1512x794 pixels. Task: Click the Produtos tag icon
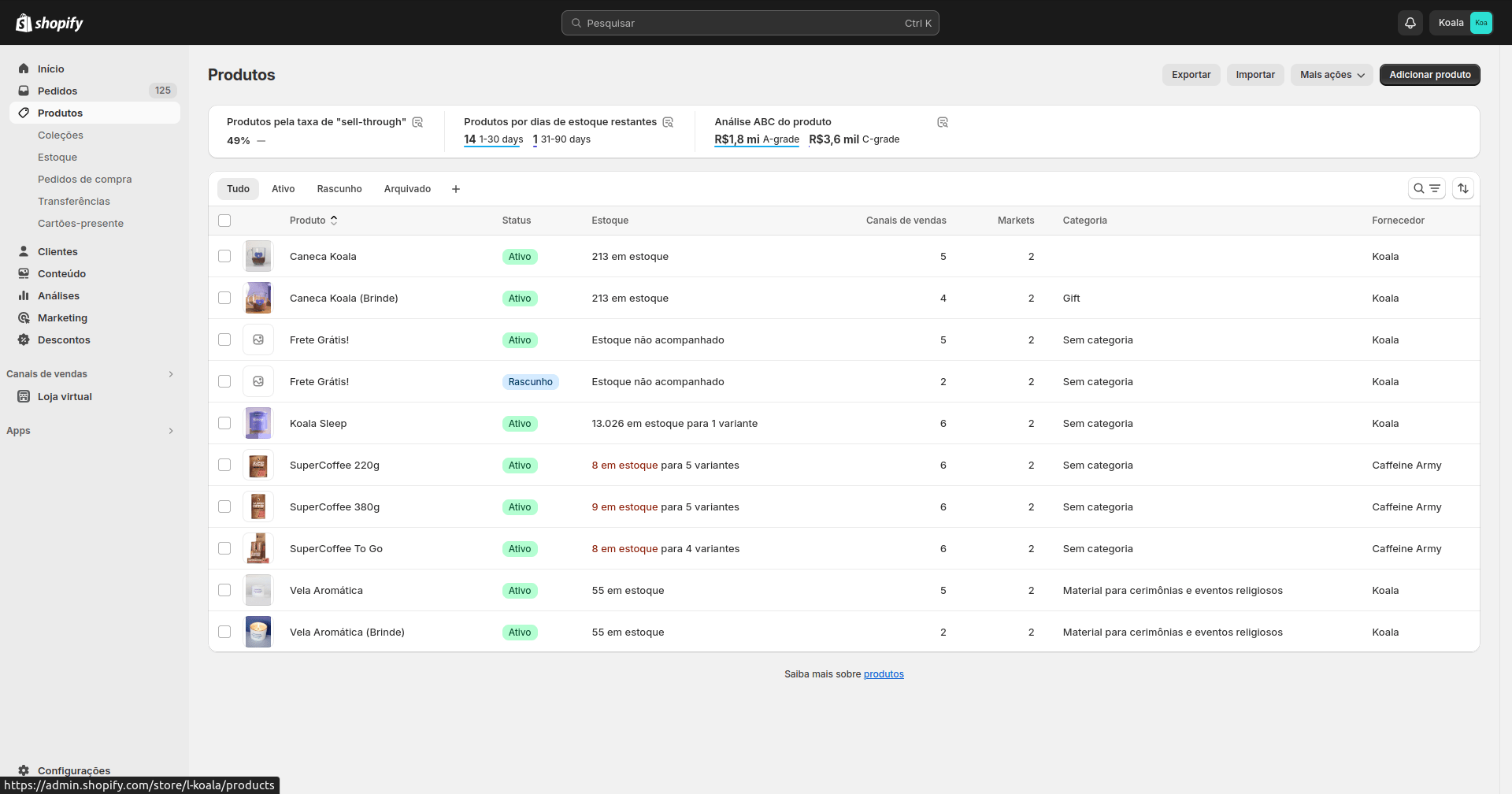point(24,113)
